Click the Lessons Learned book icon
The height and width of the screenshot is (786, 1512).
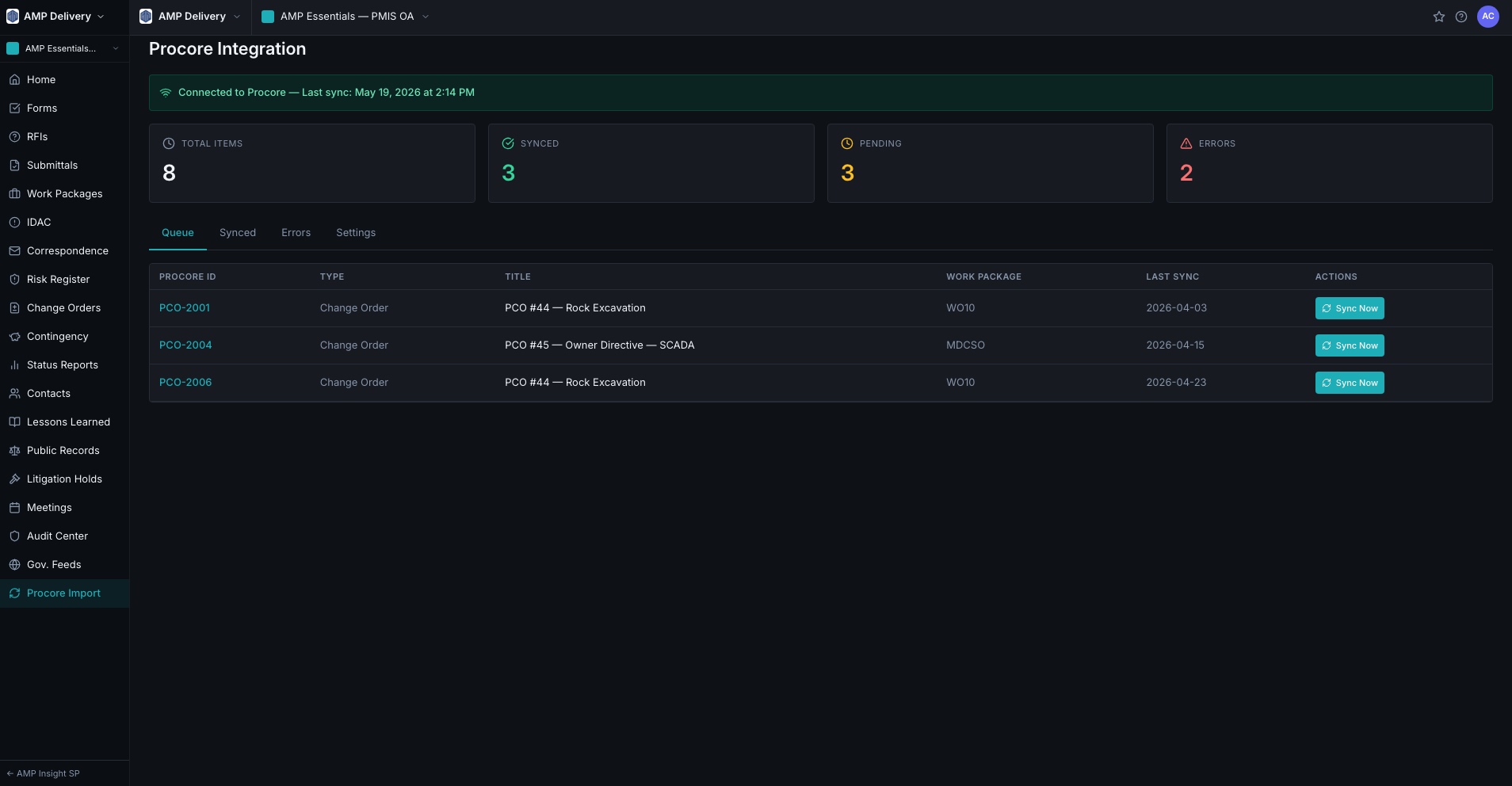pyautogui.click(x=14, y=422)
